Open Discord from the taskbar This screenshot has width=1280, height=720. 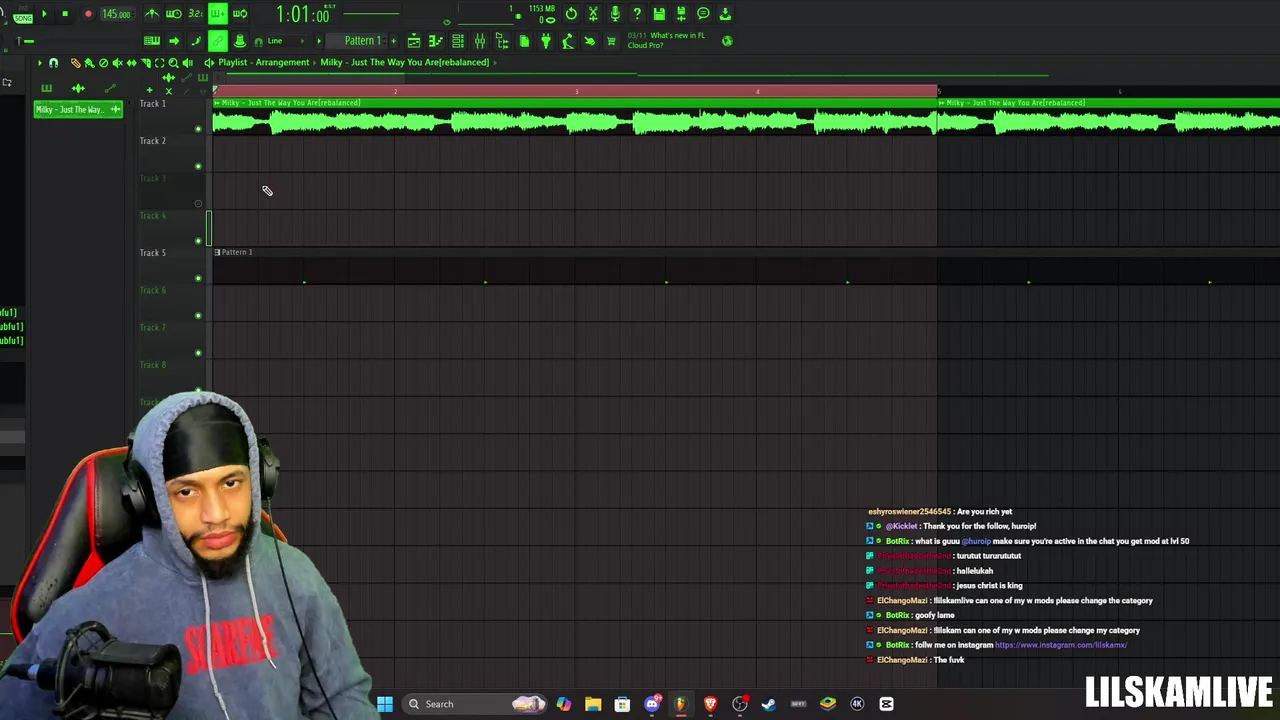point(652,704)
